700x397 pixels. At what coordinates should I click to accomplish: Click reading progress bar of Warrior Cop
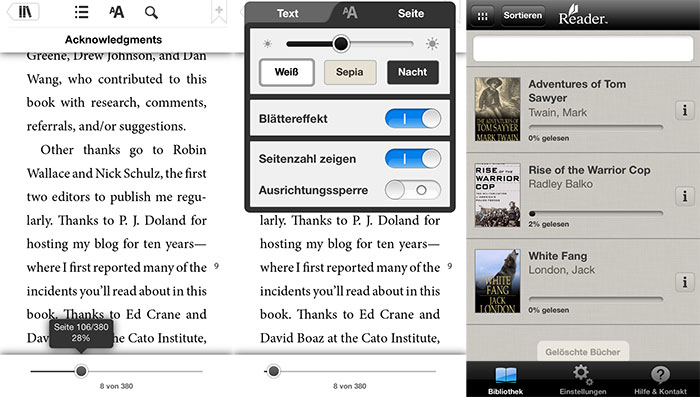(596, 213)
